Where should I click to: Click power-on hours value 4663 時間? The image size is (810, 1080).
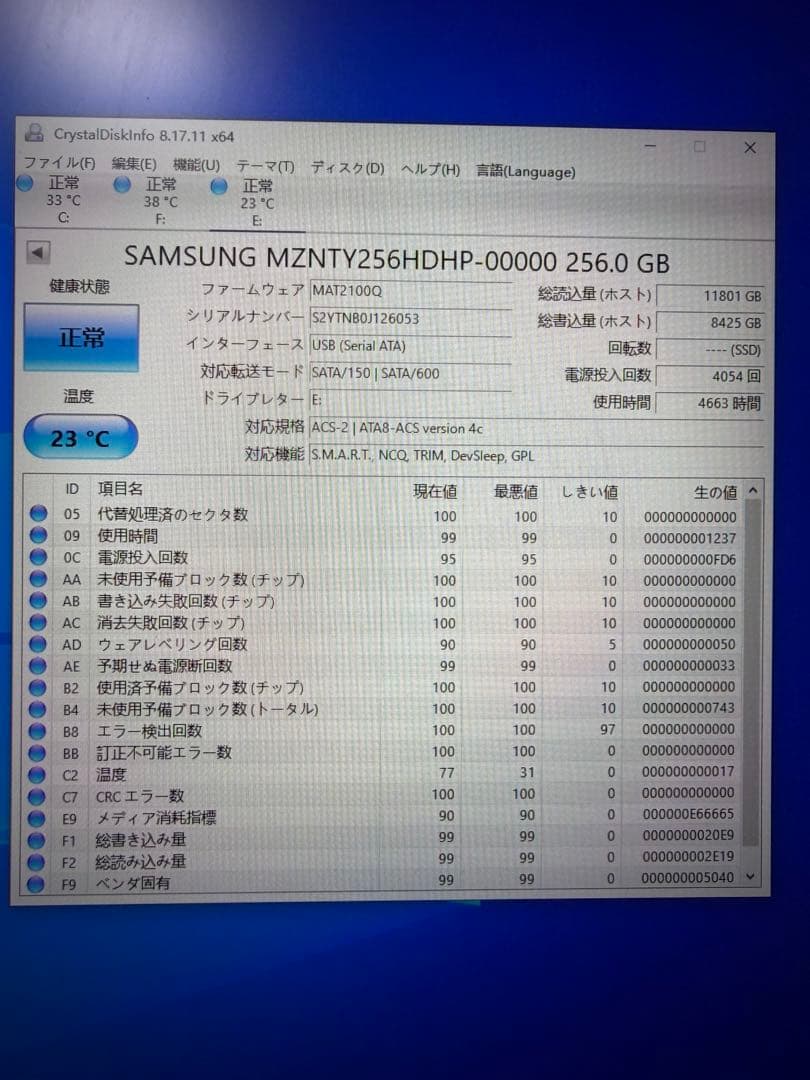[x=709, y=403]
